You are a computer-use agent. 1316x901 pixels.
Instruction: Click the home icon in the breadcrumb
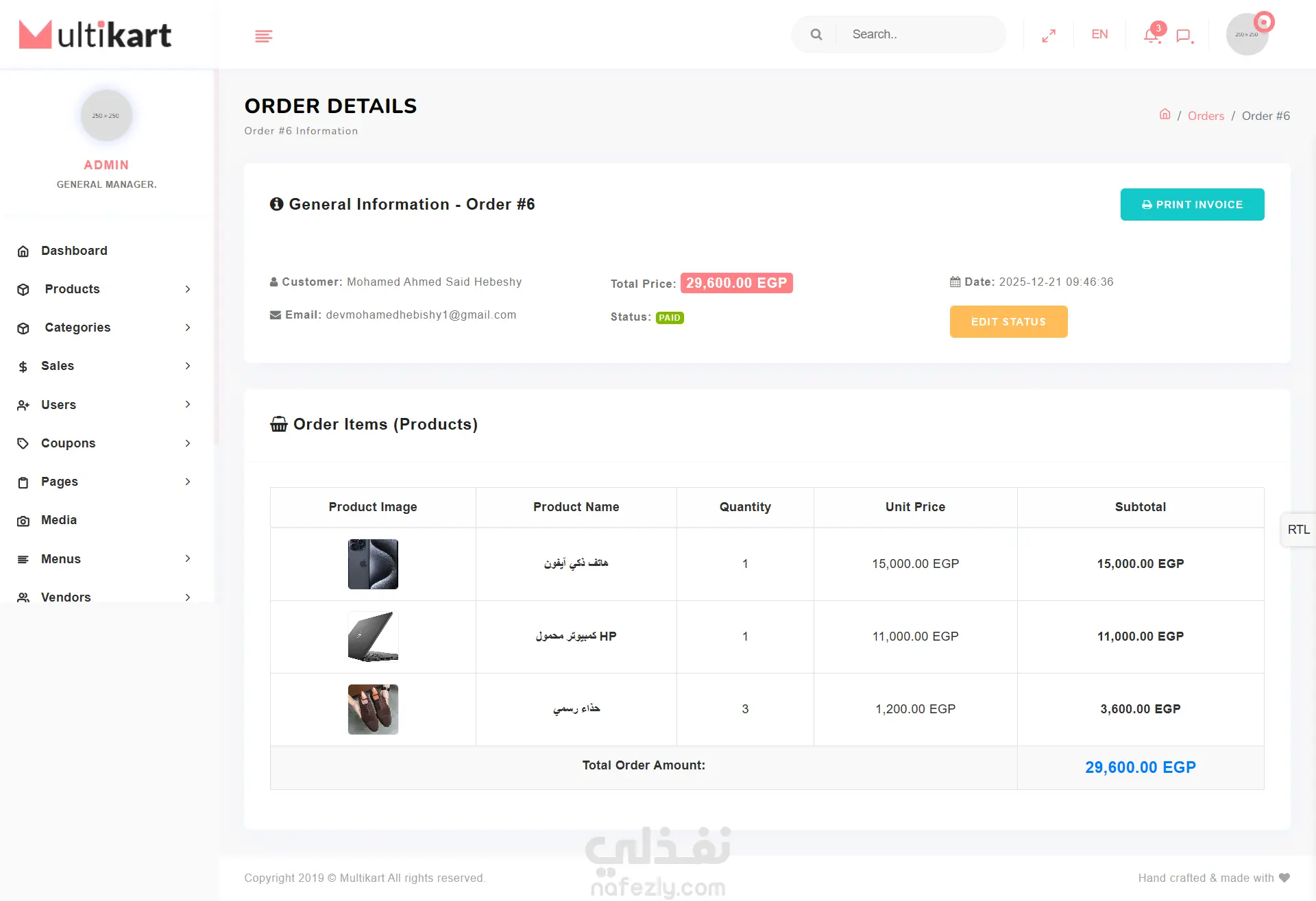pyautogui.click(x=1165, y=114)
